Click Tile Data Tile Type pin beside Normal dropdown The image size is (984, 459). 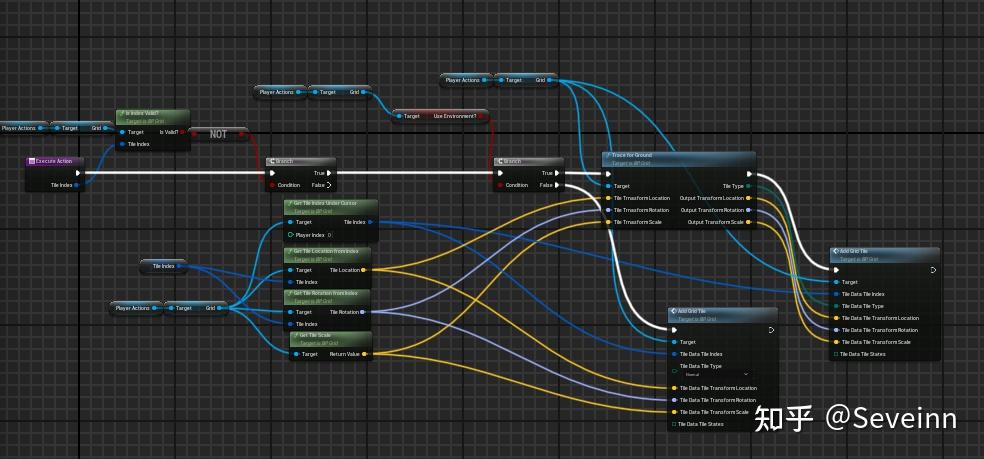point(675,370)
